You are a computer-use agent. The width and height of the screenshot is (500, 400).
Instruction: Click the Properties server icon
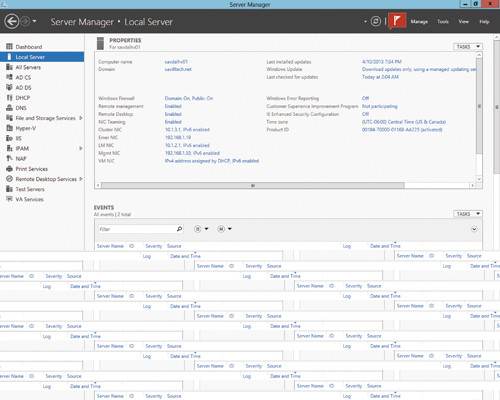pos(100,43)
